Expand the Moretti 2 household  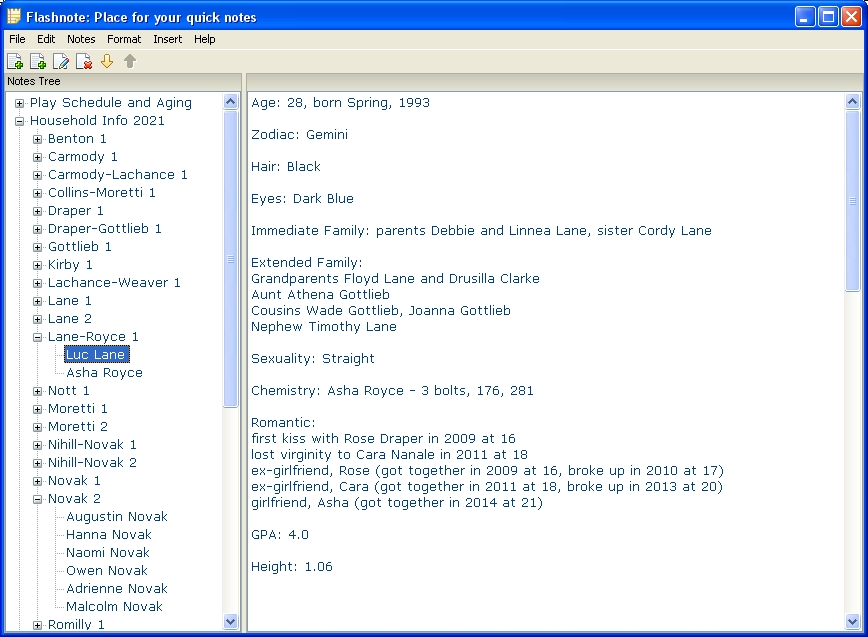click(37, 427)
